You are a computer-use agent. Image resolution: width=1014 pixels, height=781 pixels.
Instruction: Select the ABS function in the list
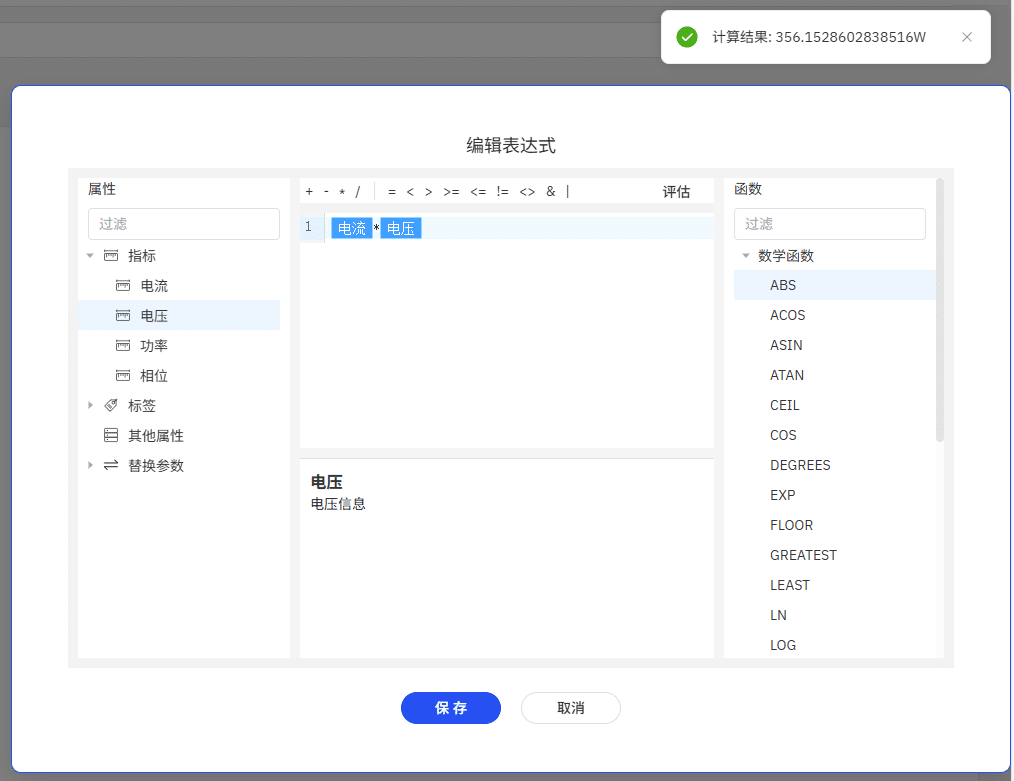pos(783,285)
